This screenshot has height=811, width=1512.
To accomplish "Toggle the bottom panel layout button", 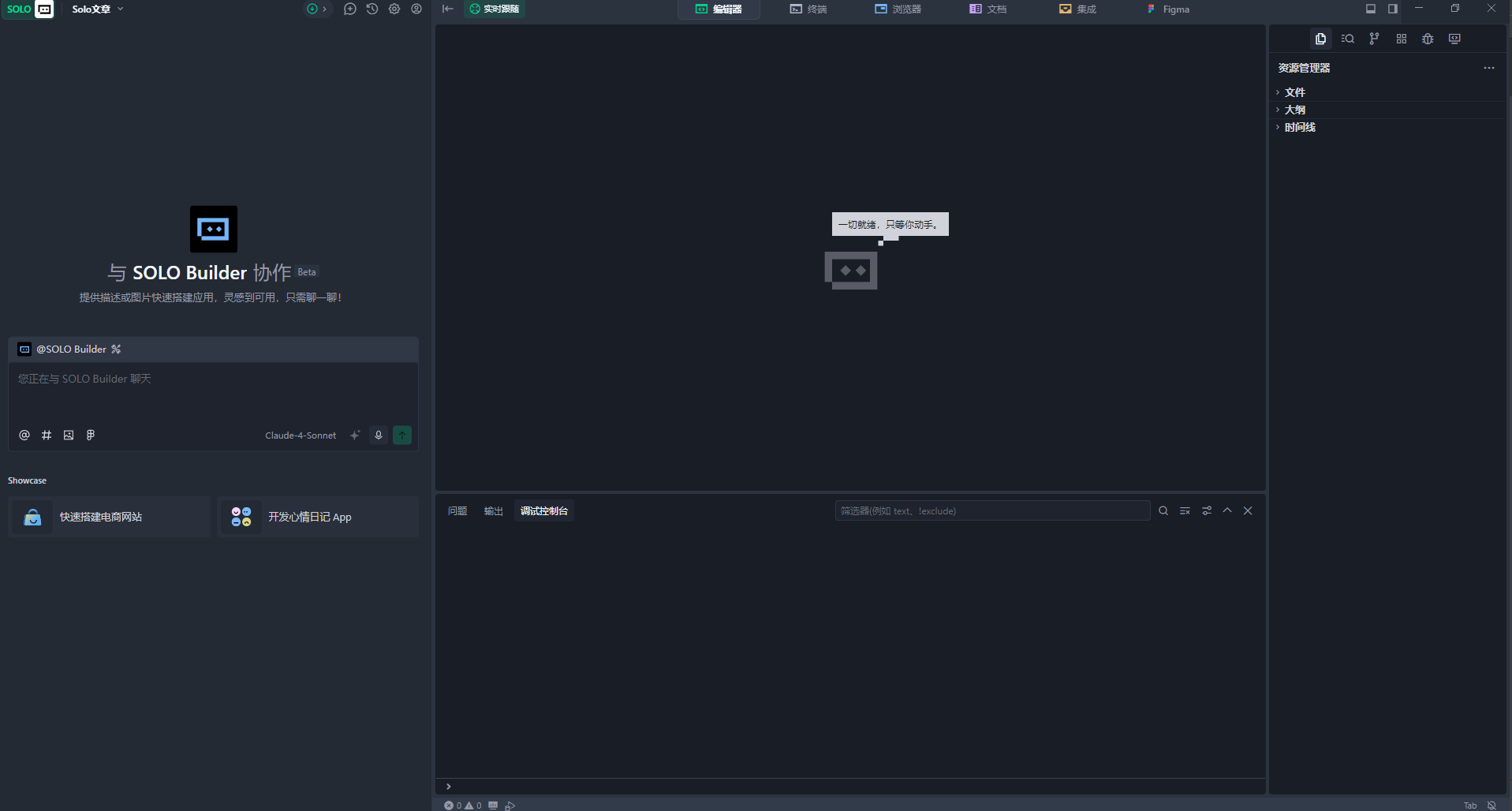I will [1371, 9].
